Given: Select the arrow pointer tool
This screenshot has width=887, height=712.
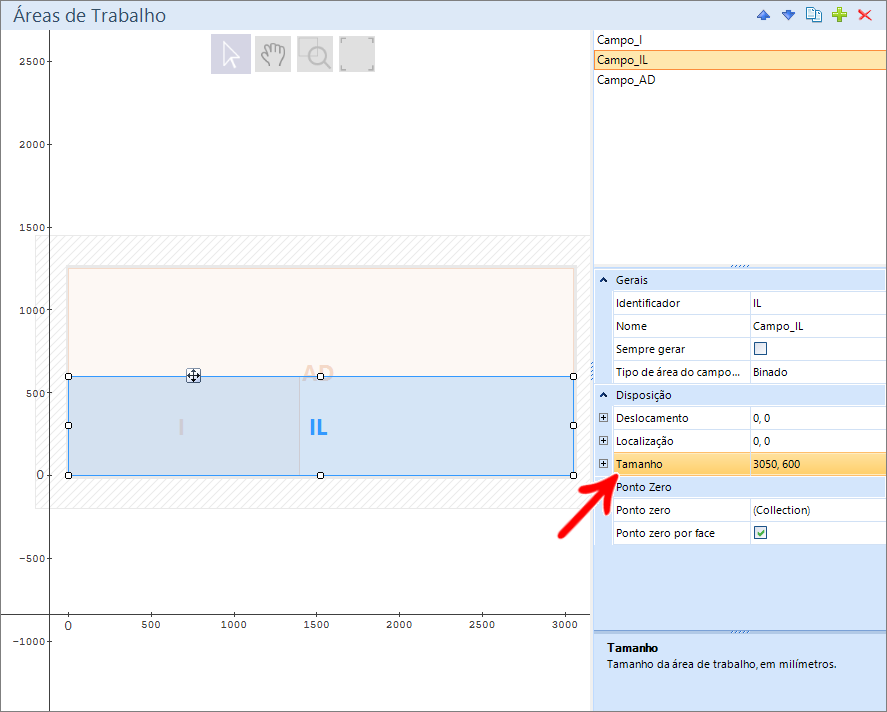Looking at the screenshot, I should 231,54.
